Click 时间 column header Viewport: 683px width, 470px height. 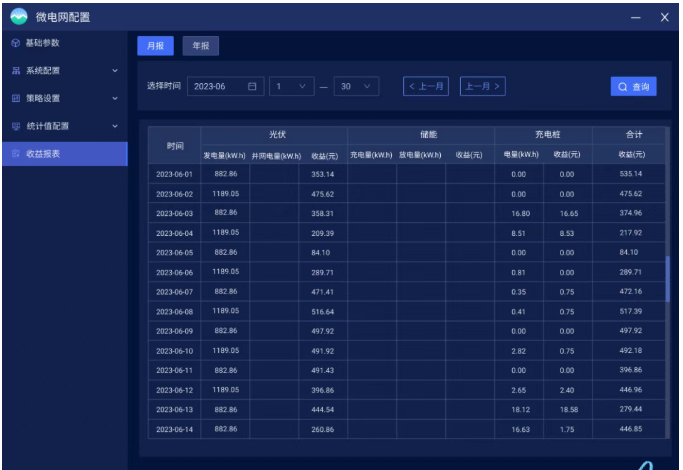(x=175, y=145)
